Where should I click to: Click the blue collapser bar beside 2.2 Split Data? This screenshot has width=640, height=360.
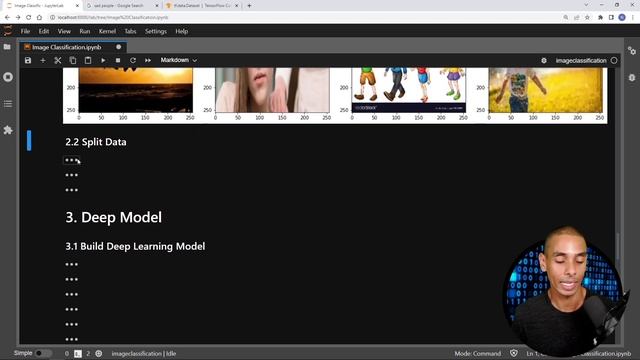[x=29, y=140]
